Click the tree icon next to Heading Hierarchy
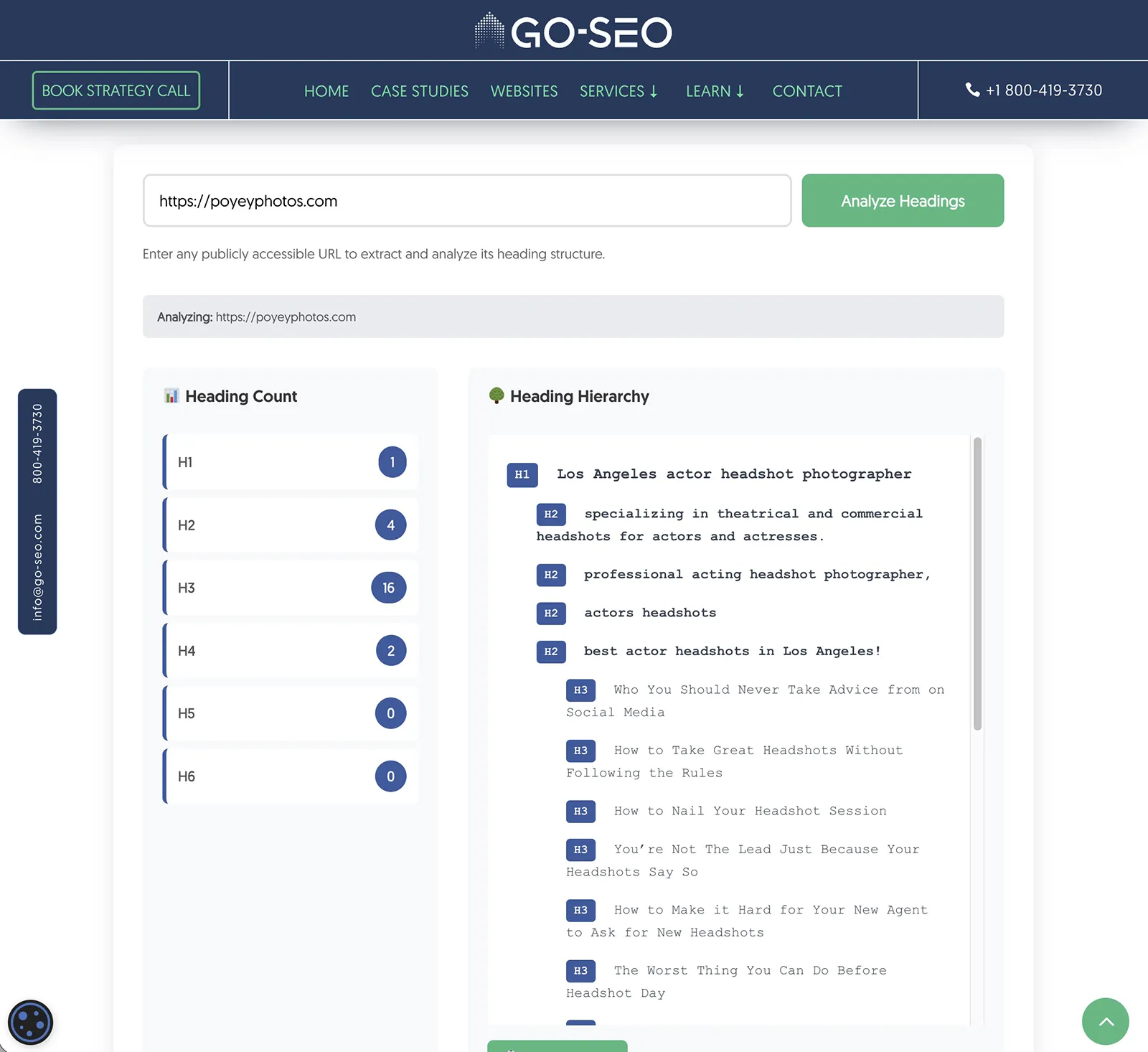 pyautogui.click(x=497, y=395)
